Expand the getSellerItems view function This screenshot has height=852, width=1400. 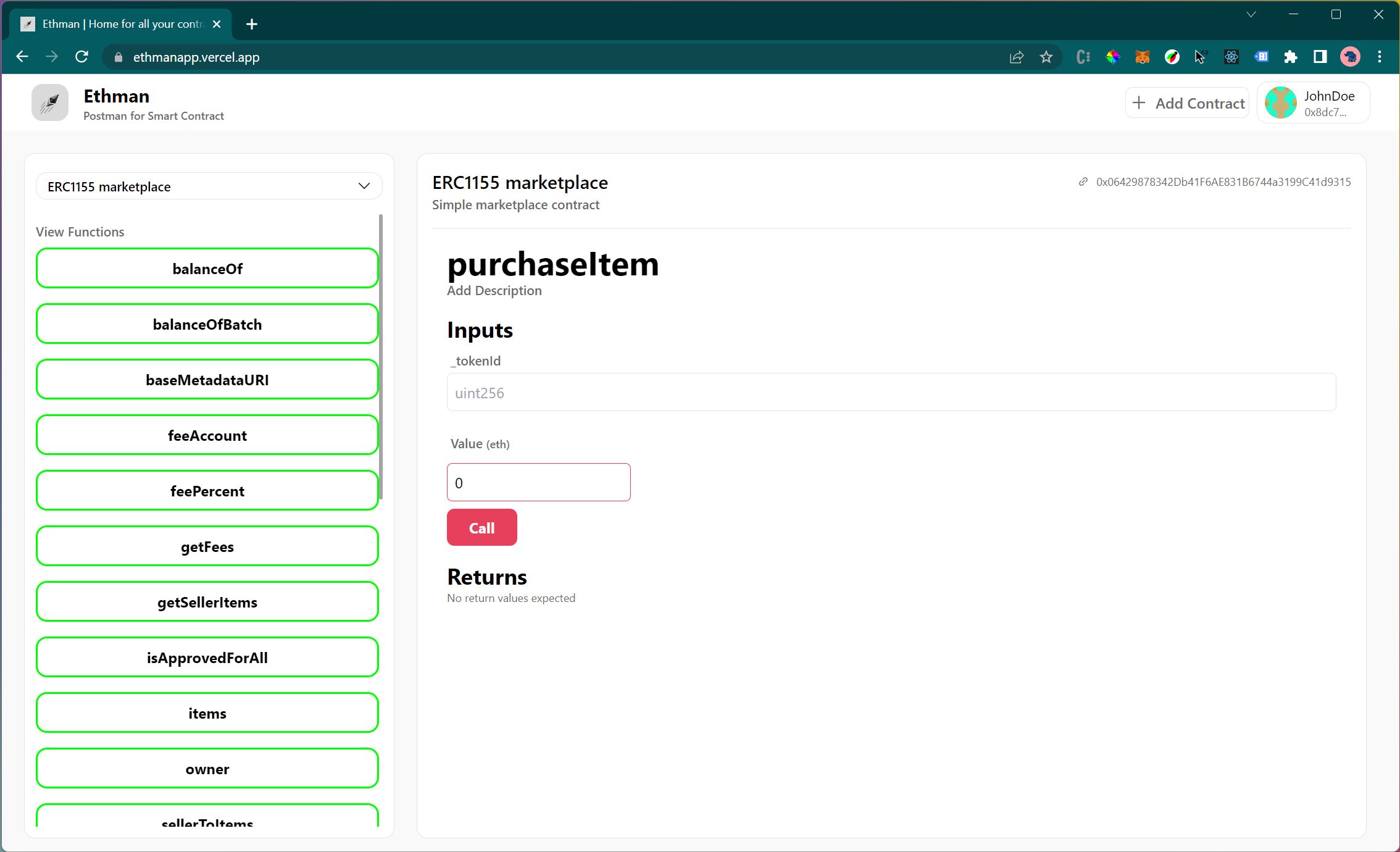coord(207,602)
